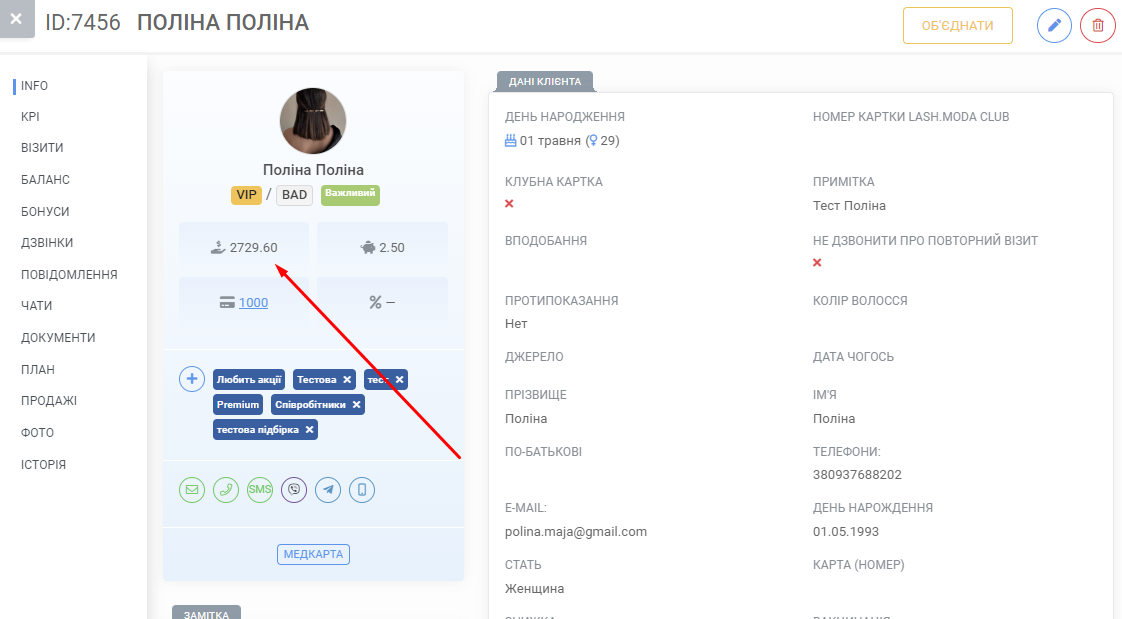Click the note text Тест Поліна
This screenshot has width=1122, height=619.
849,205
